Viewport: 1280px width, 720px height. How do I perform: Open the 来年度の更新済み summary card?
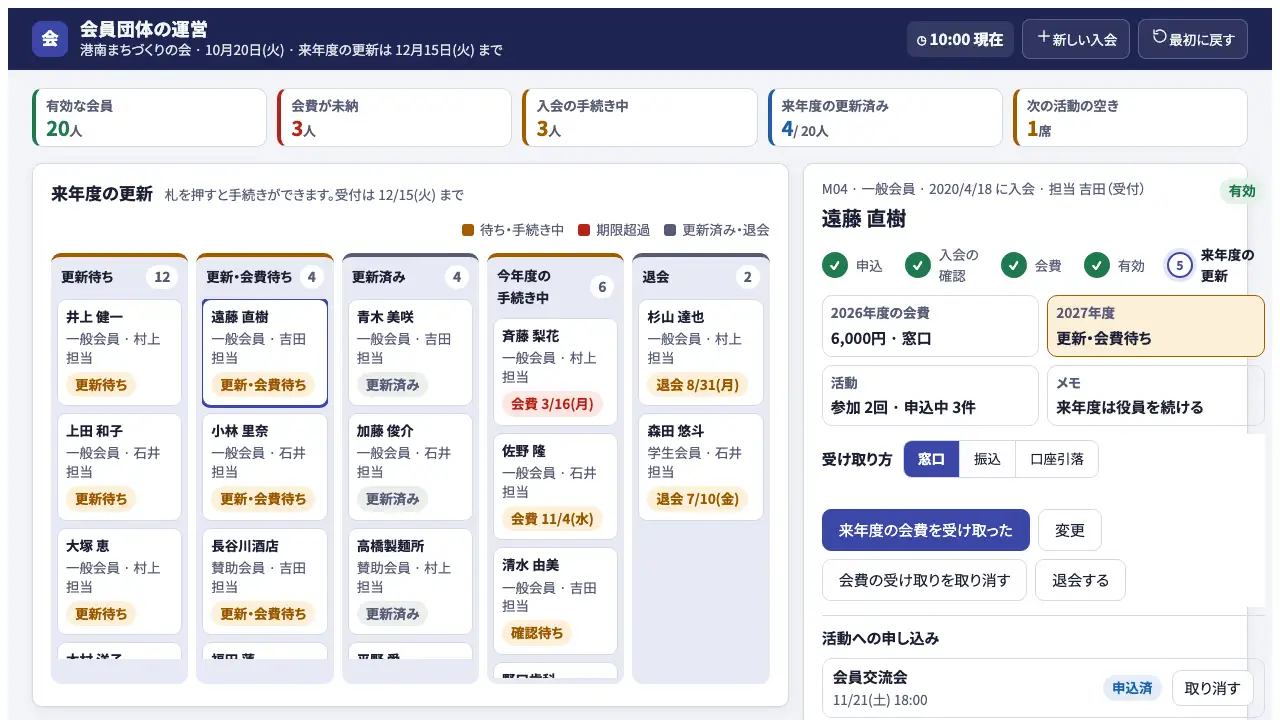click(885, 118)
